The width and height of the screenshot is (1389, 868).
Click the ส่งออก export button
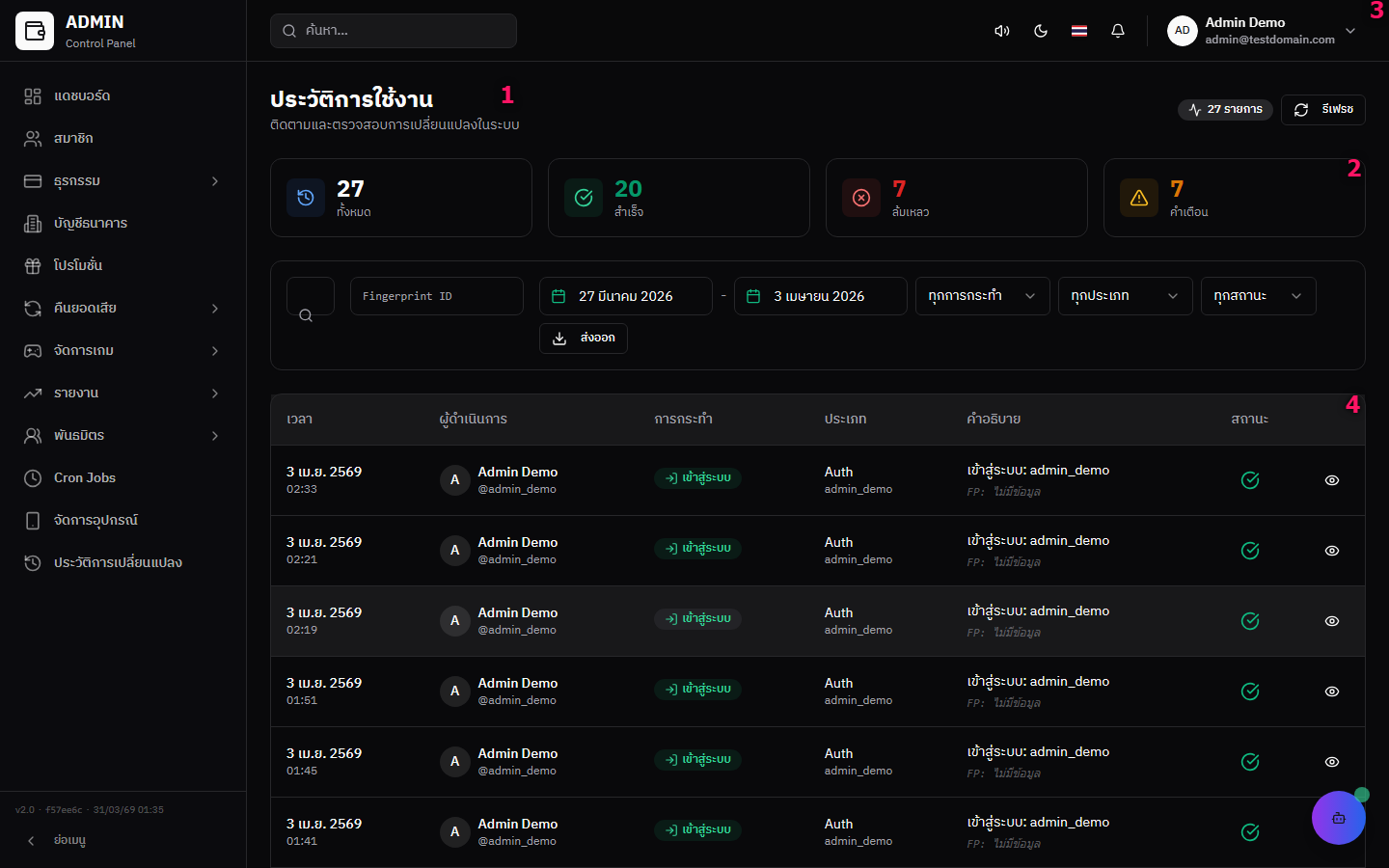[584, 339]
